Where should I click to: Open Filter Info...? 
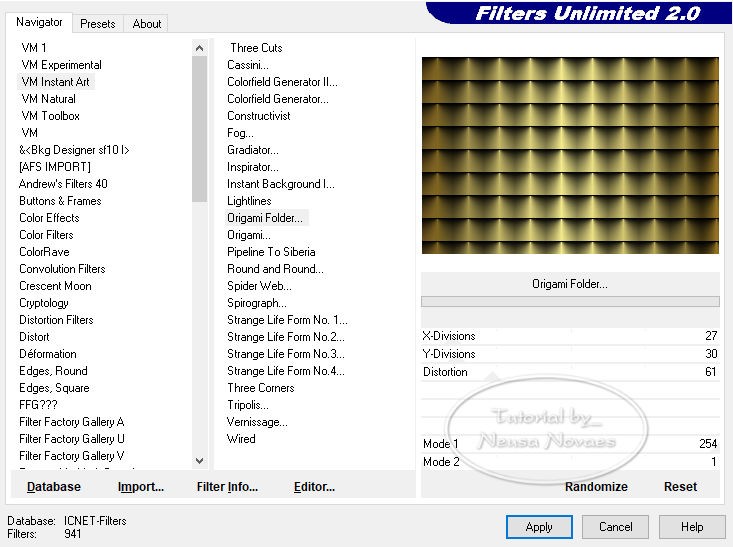[x=227, y=487]
